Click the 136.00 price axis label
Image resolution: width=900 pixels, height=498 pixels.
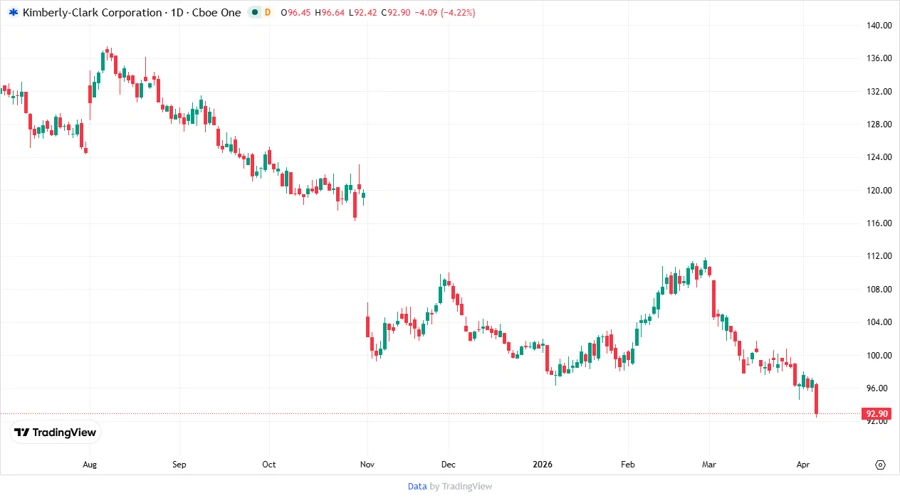(x=879, y=58)
